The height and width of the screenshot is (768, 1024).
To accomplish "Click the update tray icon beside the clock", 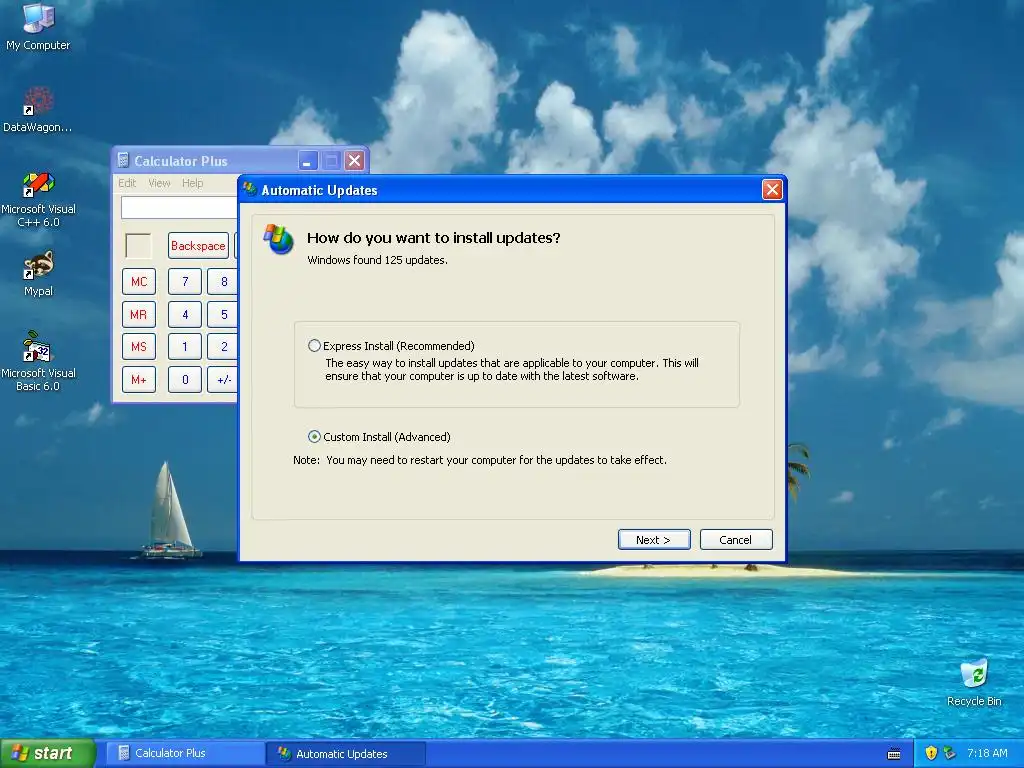I will pos(950,753).
